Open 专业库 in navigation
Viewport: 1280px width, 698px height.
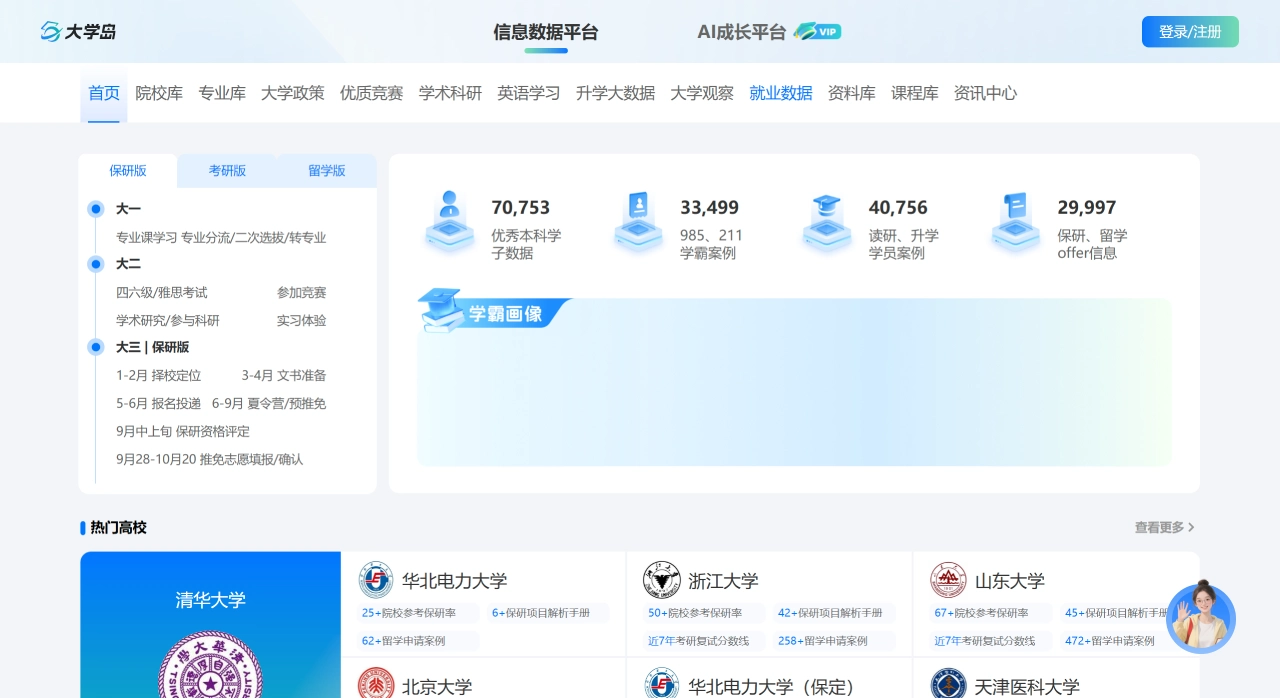[222, 93]
